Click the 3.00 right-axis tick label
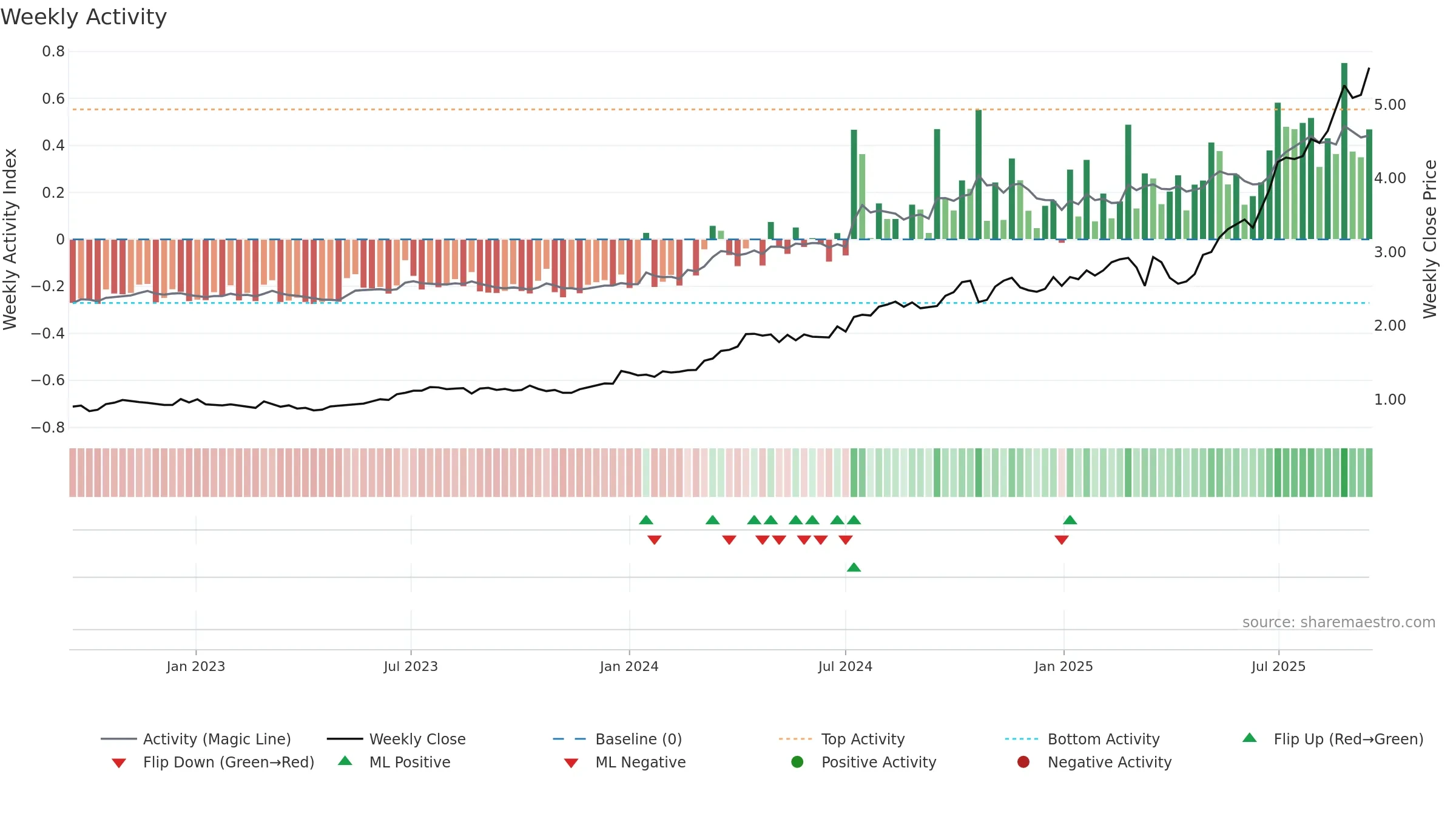The height and width of the screenshot is (819, 1456). 1390,252
